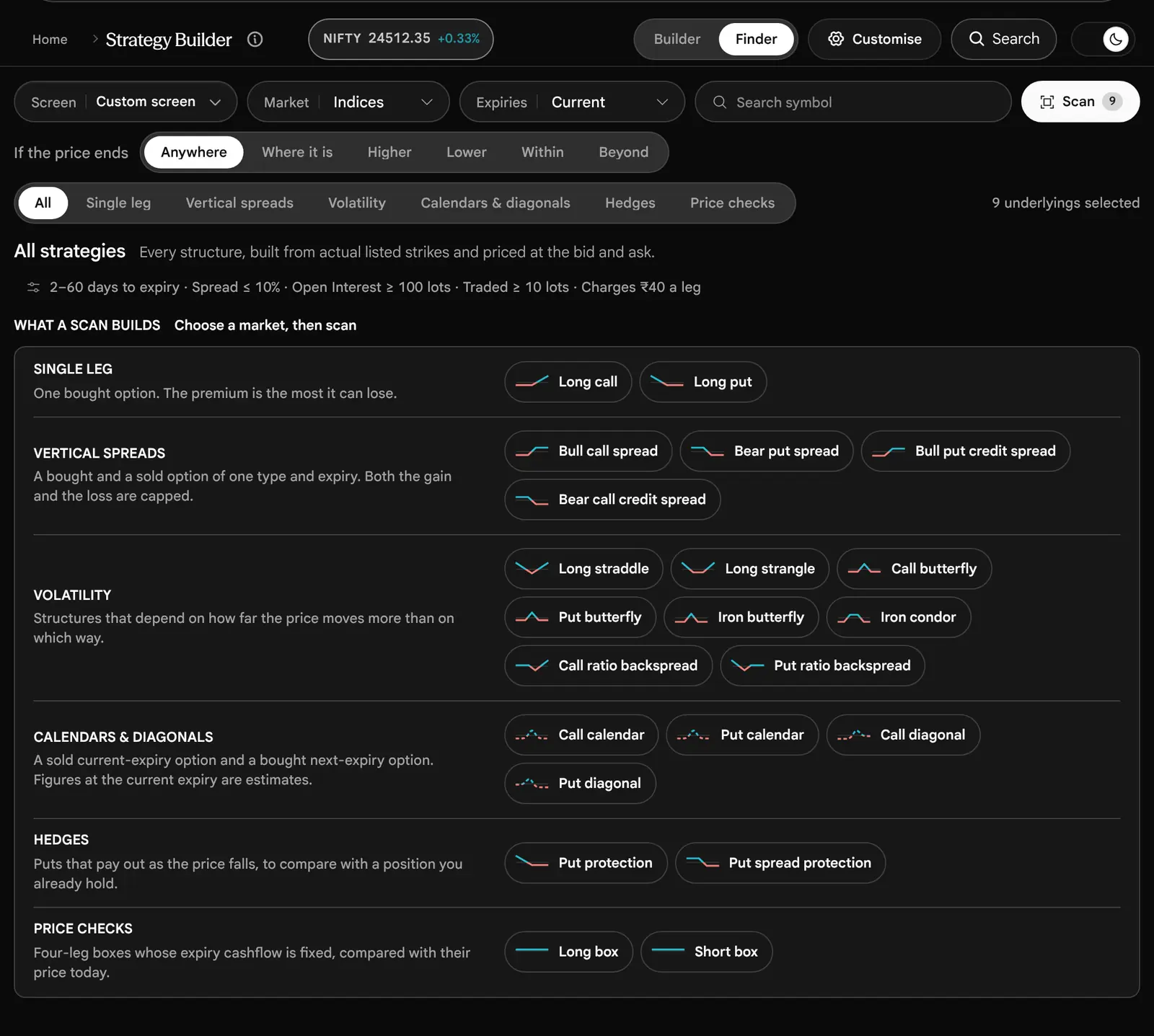
Task: Select the Iron butterfly strategy chip
Action: tap(741, 617)
